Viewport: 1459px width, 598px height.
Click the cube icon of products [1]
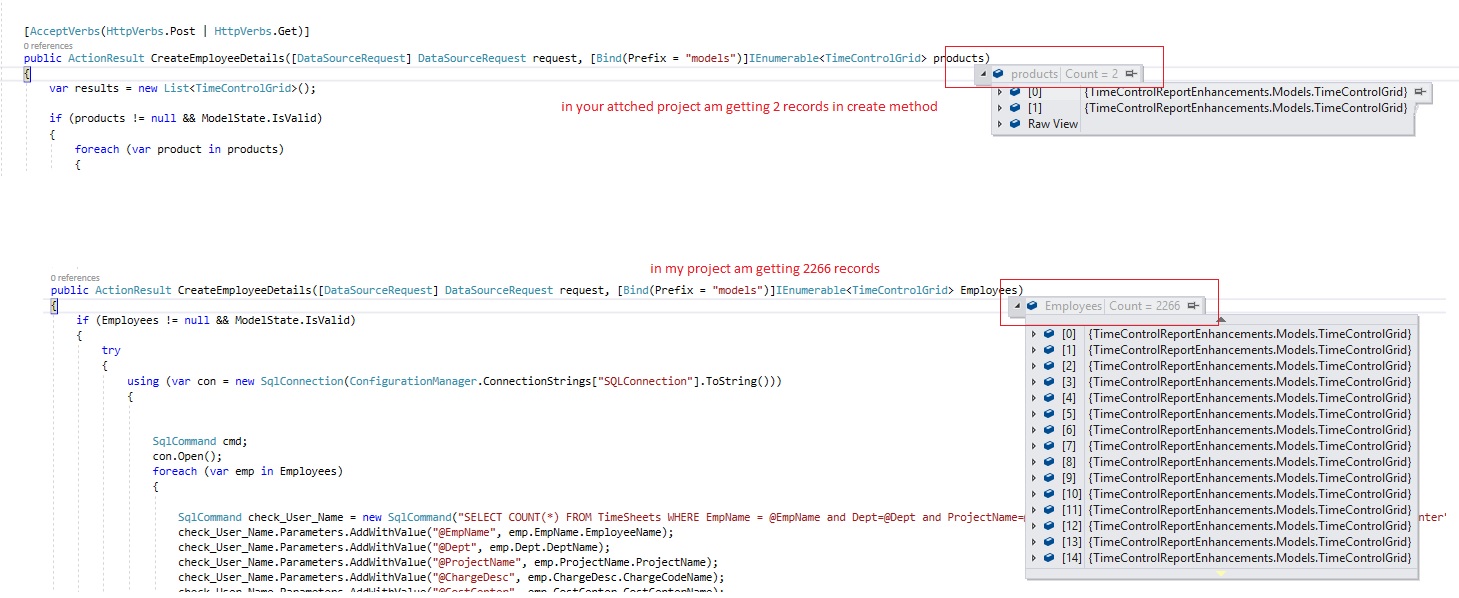pyautogui.click(x=1014, y=107)
